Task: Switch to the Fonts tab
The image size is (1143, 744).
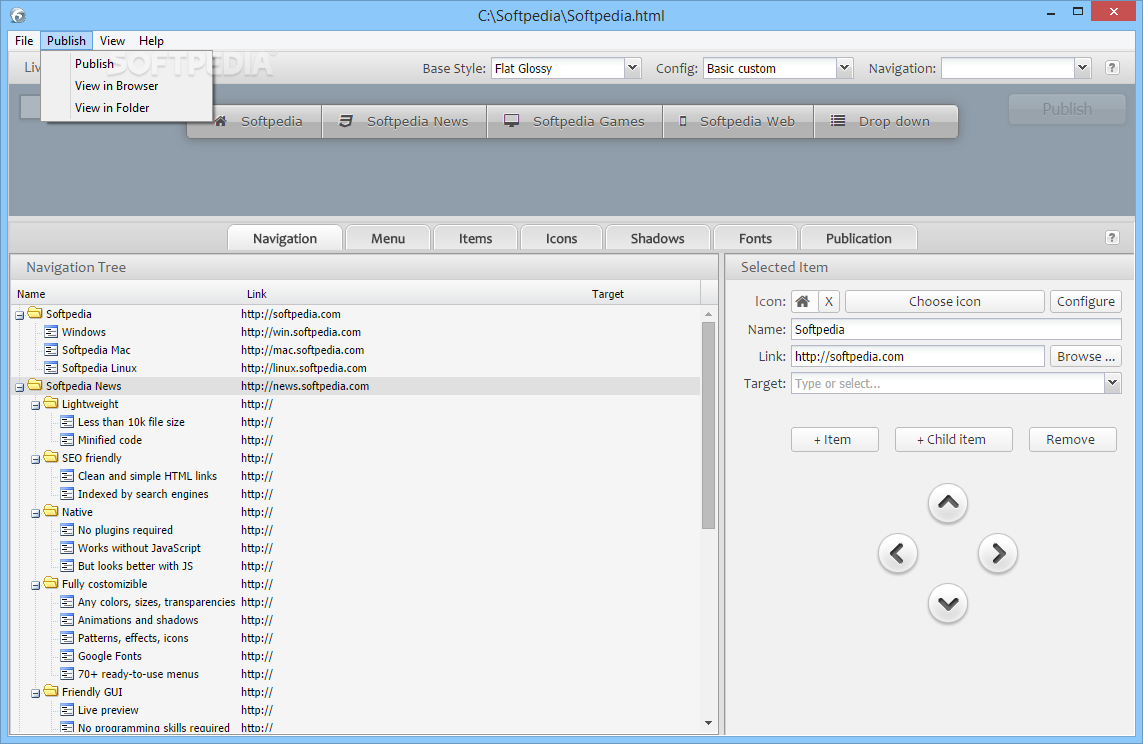Action: [755, 238]
